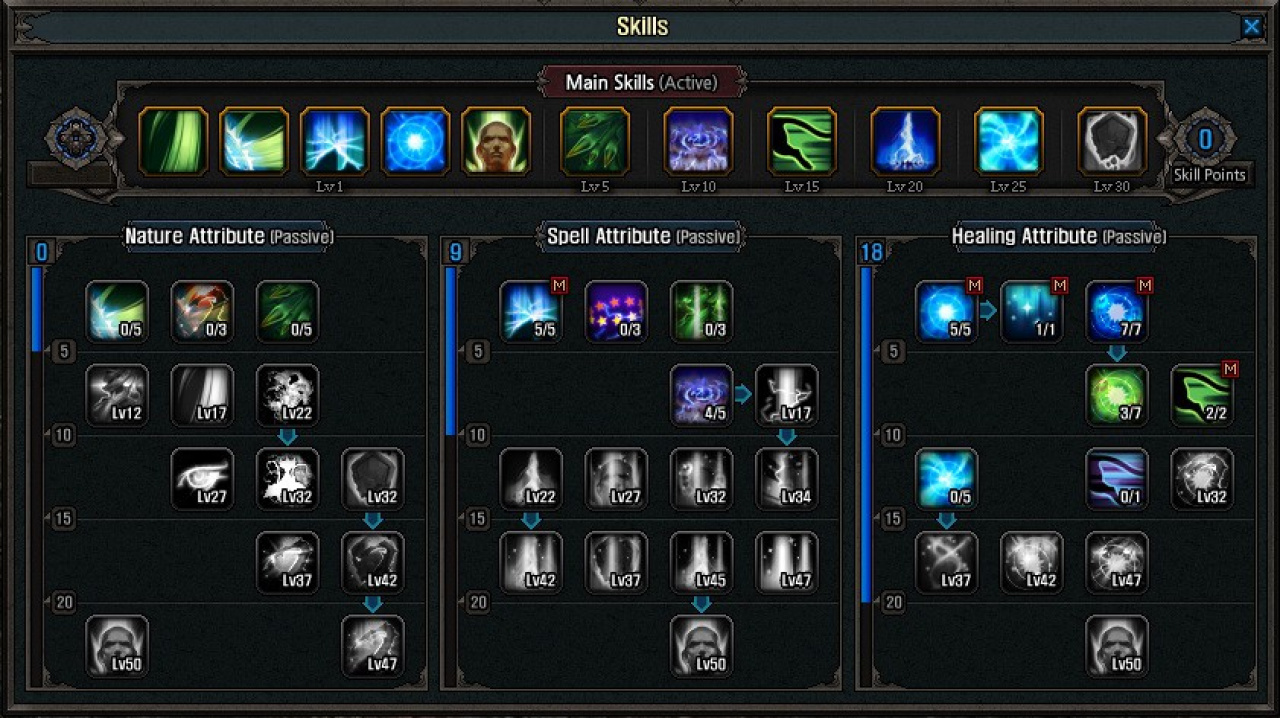Click the Nature skill with 0/3 points
1280x718 pixels.
point(202,312)
